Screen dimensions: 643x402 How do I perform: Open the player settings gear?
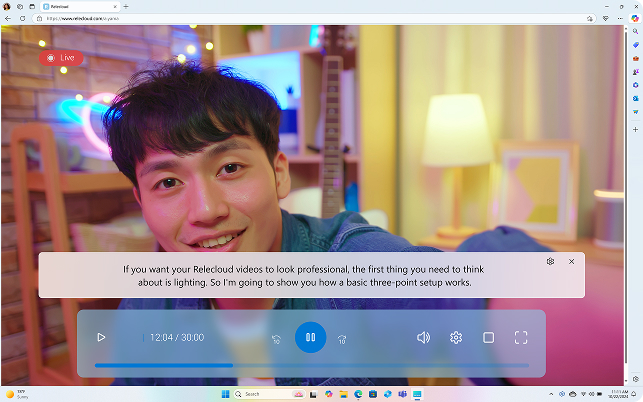coord(456,337)
